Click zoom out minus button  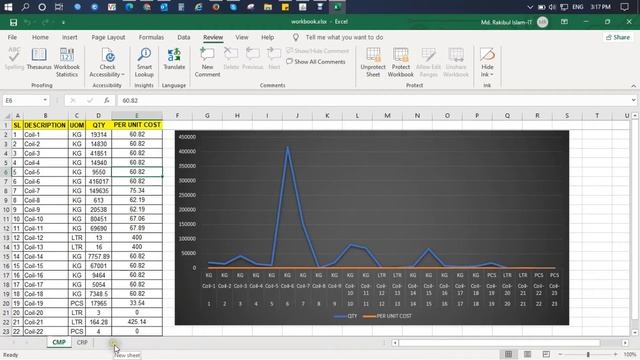[560, 354]
